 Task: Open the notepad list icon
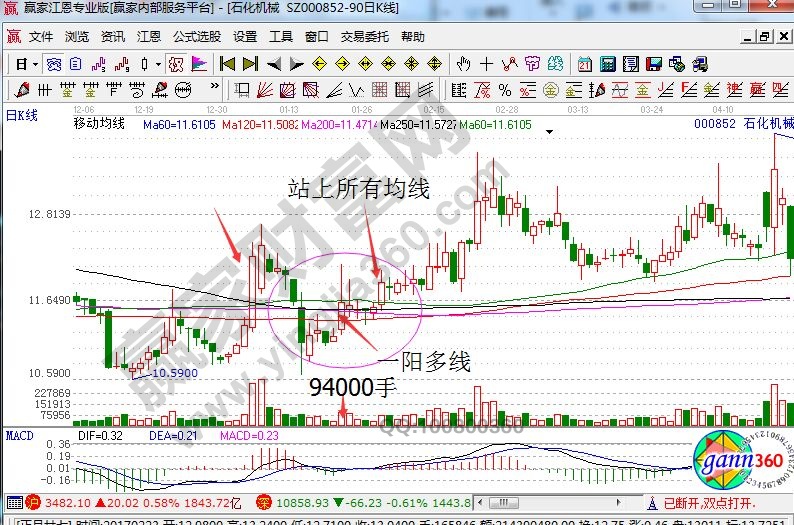coord(630,64)
